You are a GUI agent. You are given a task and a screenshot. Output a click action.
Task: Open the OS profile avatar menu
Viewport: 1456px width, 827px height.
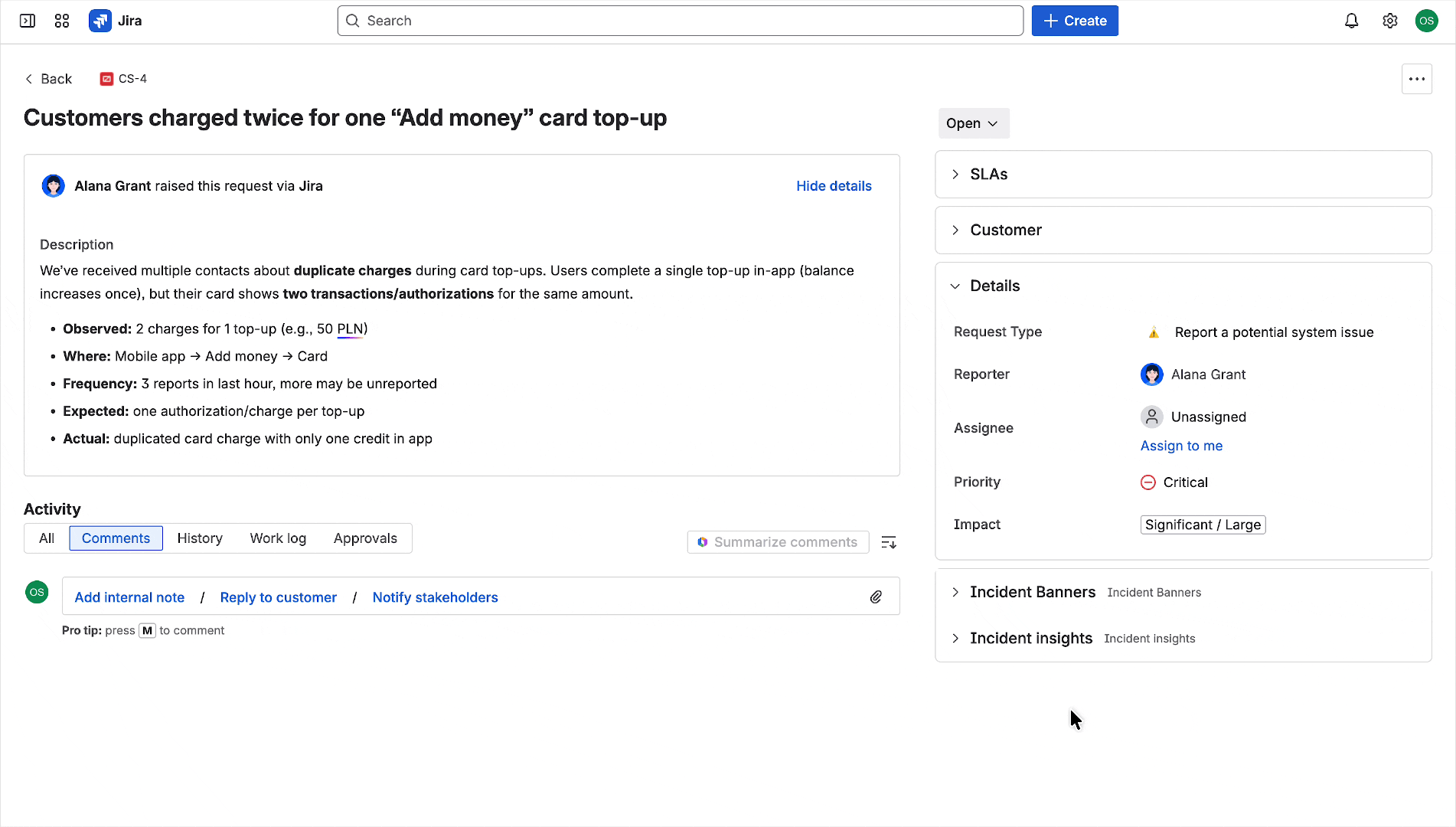coord(1426,21)
